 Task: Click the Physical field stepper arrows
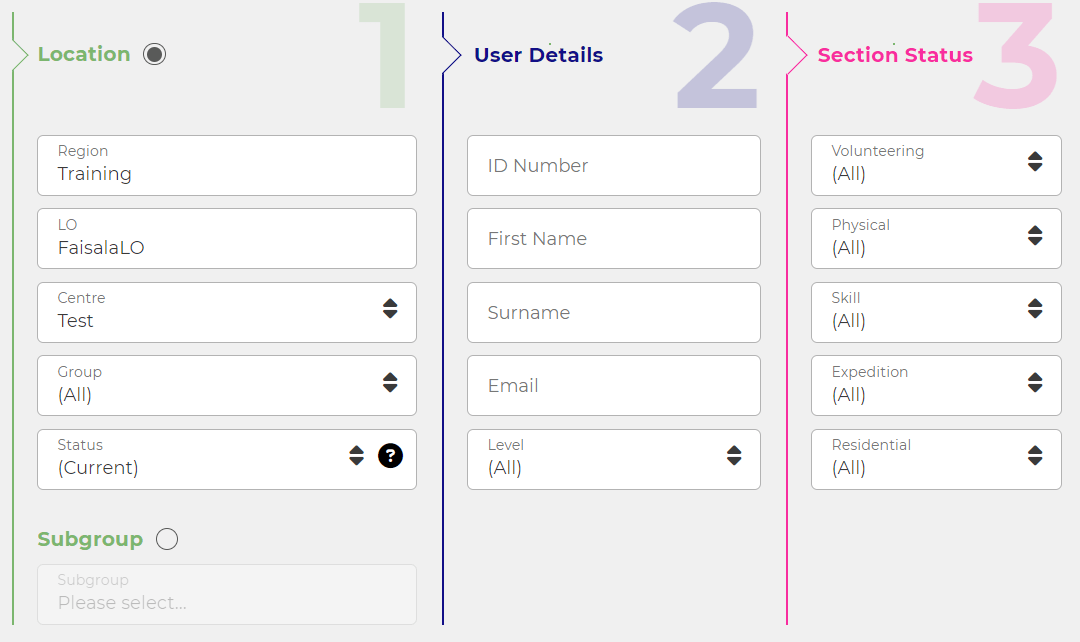tap(1034, 237)
